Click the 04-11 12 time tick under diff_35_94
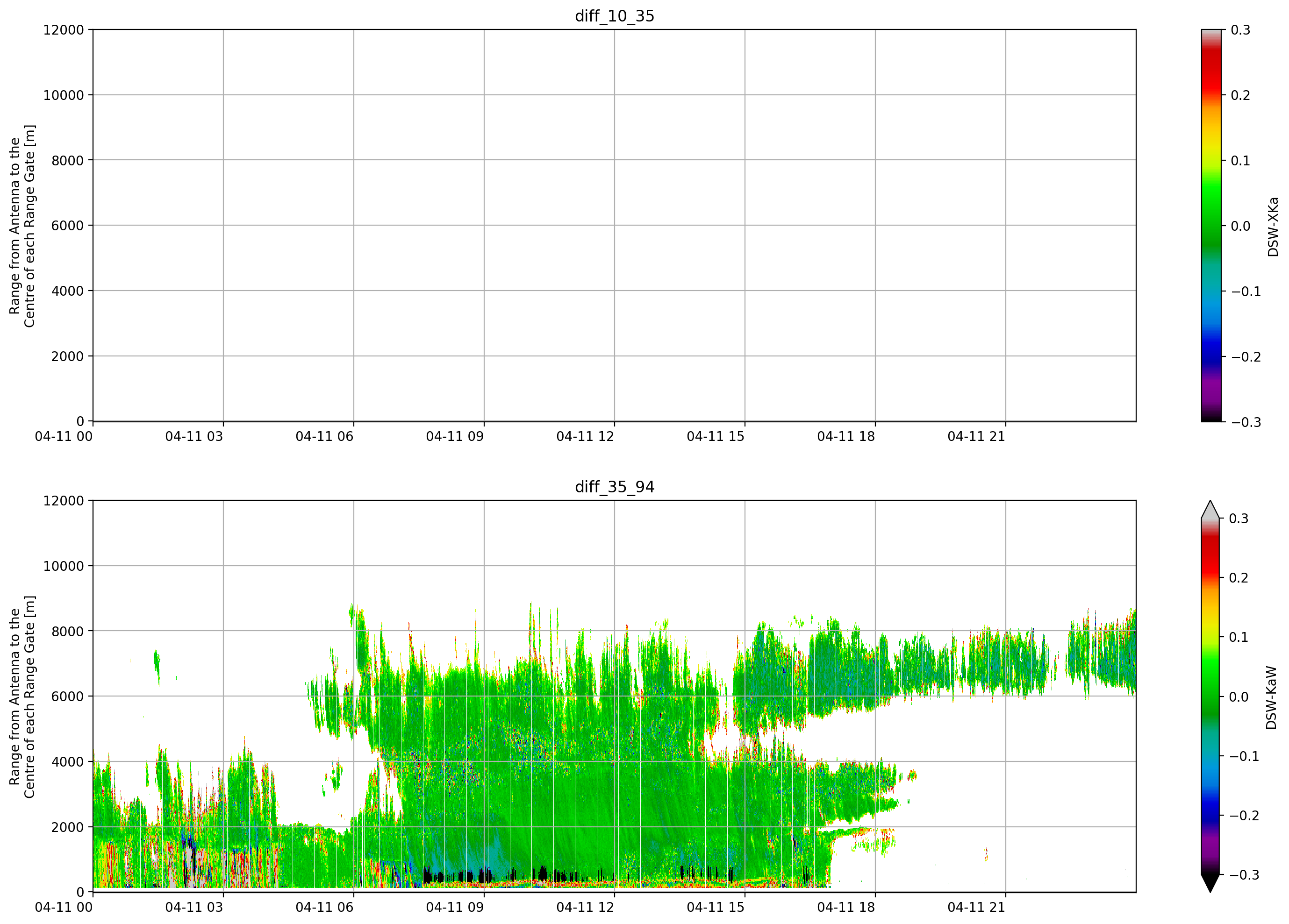Screen dimensions: 1289x924 pyautogui.click(x=586, y=908)
